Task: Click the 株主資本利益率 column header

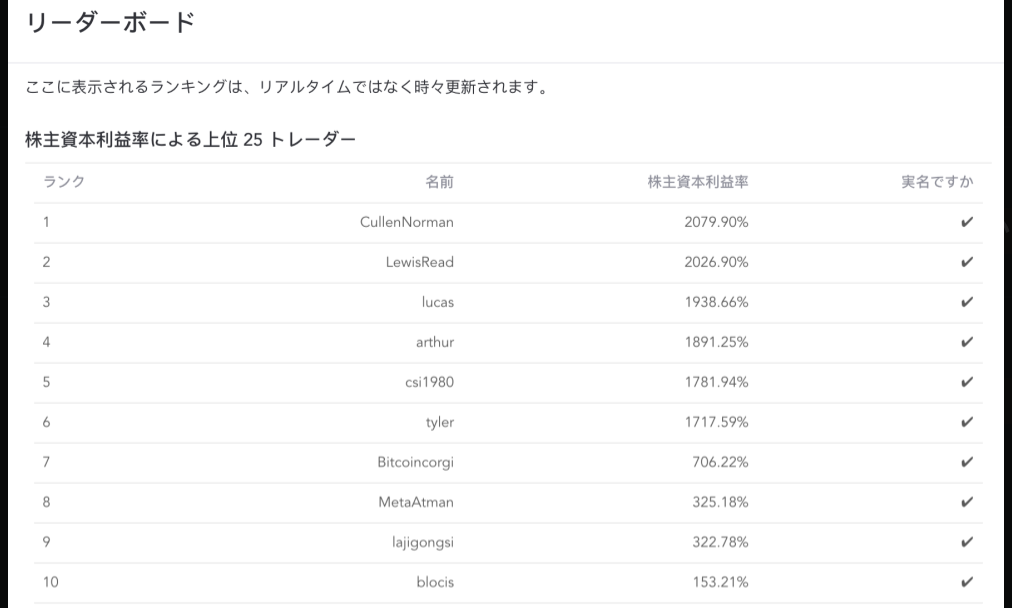Action: coord(698,182)
